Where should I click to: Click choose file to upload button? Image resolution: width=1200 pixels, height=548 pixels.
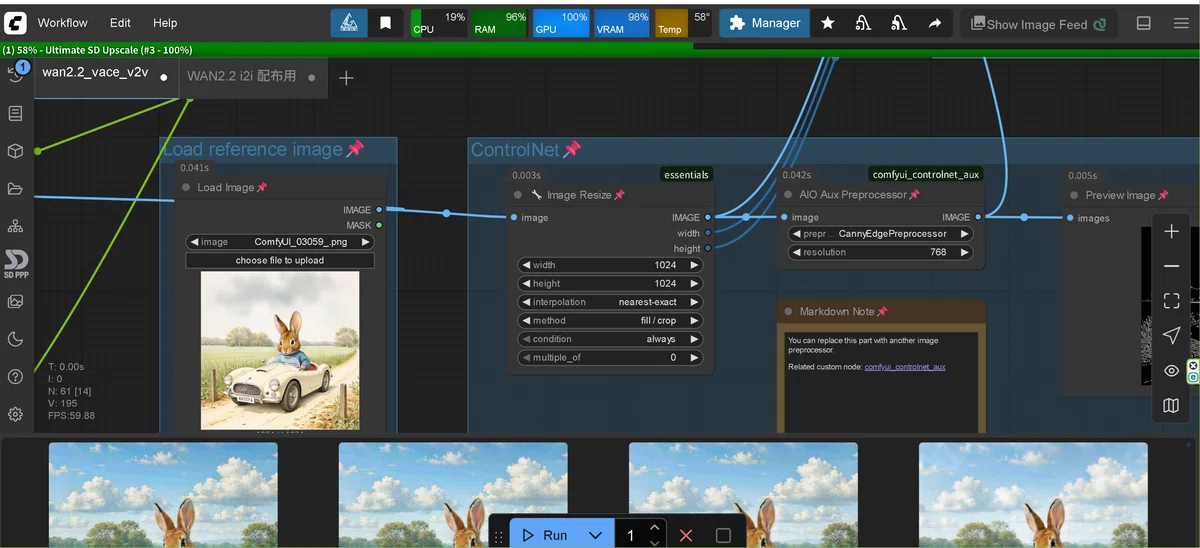pos(280,260)
